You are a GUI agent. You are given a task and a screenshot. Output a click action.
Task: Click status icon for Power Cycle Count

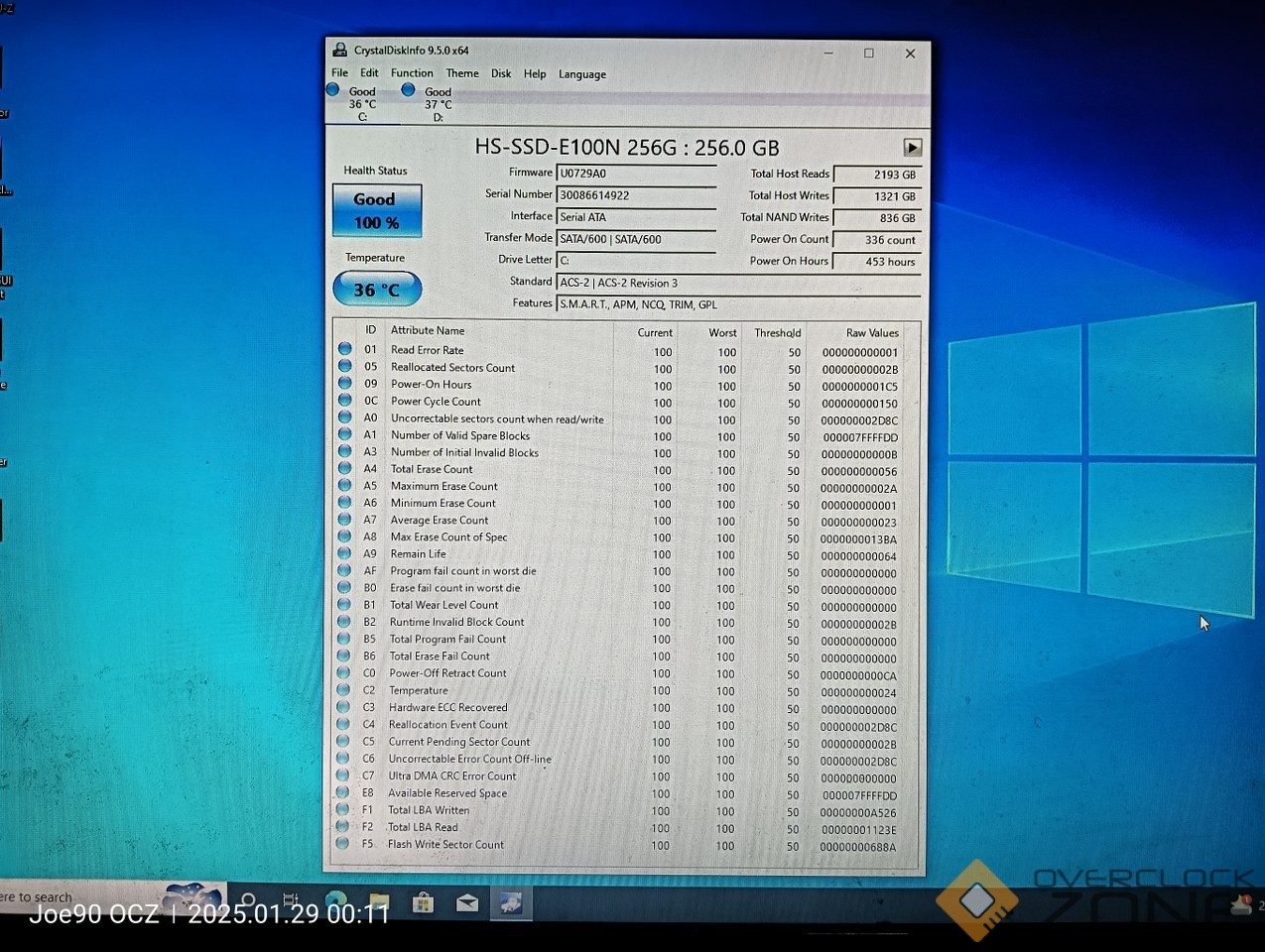coord(345,401)
